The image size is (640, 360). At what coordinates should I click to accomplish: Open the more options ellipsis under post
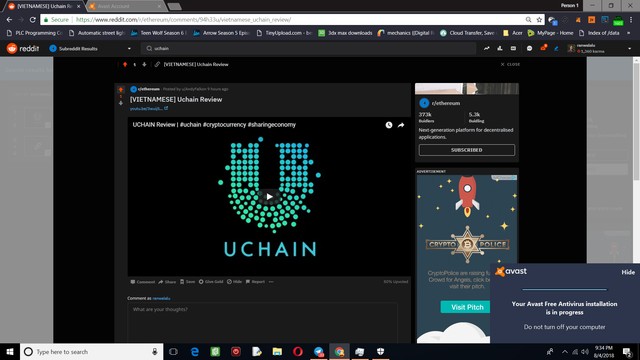[271, 282]
